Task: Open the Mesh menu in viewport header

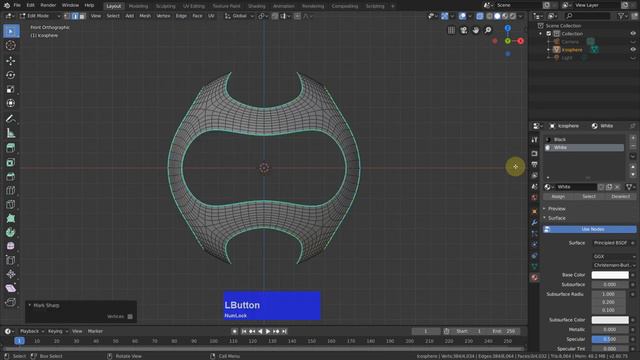Action: pos(145,16)
